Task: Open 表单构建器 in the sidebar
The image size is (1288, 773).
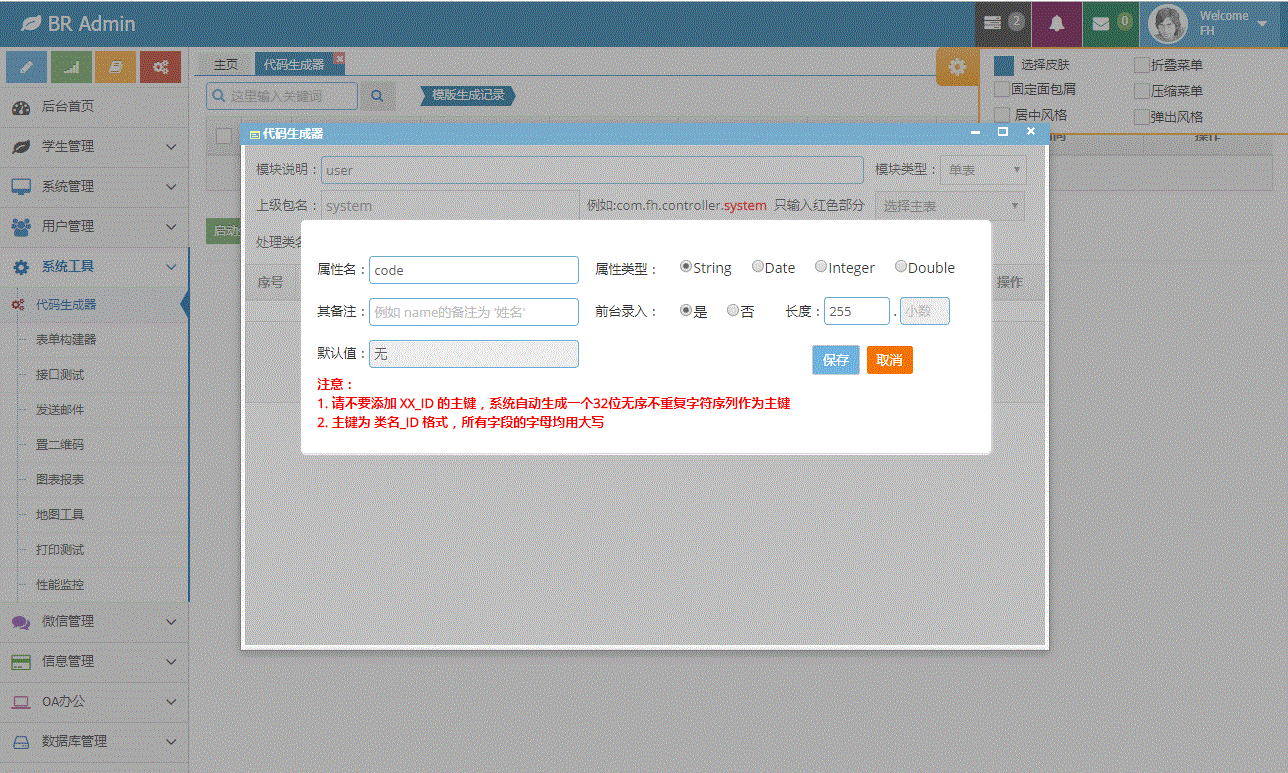Action: (x=66, y=340)
